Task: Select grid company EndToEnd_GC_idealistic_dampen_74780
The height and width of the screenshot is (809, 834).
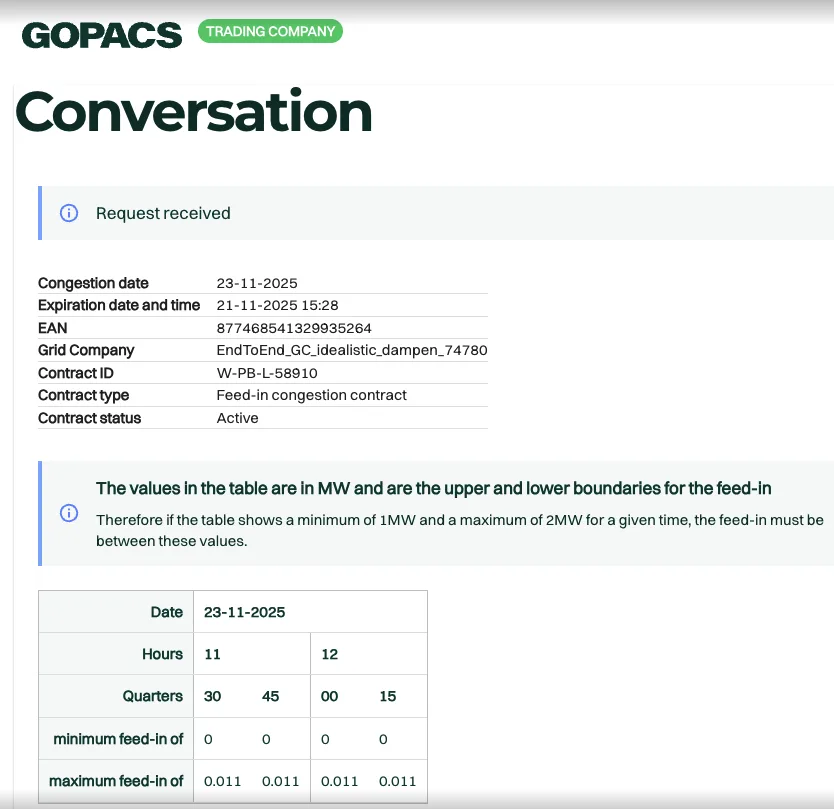Action: pos(352,351)
